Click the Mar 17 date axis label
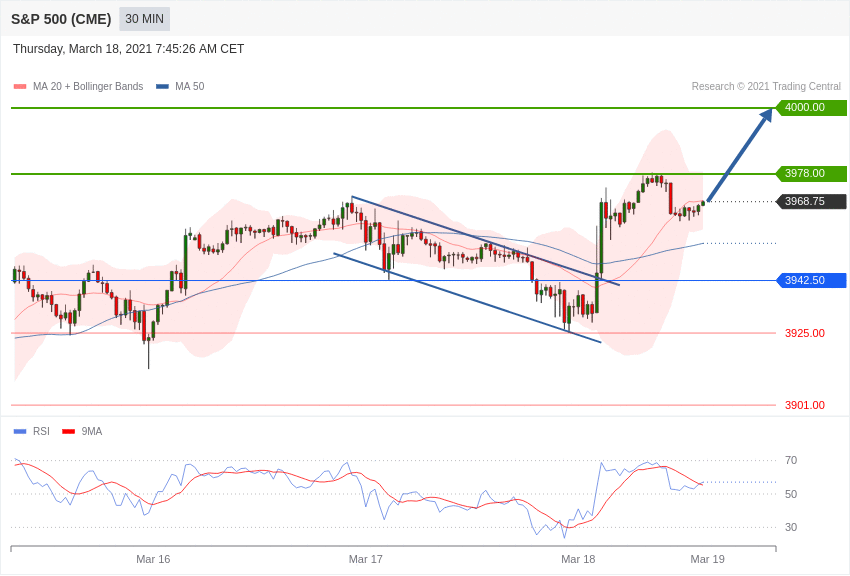Image resolution: width=850 pixels, height=576 pixels. [x=365, y=559]
